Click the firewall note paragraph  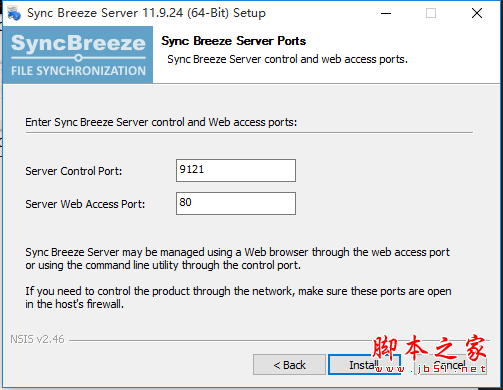click(238, 298)
